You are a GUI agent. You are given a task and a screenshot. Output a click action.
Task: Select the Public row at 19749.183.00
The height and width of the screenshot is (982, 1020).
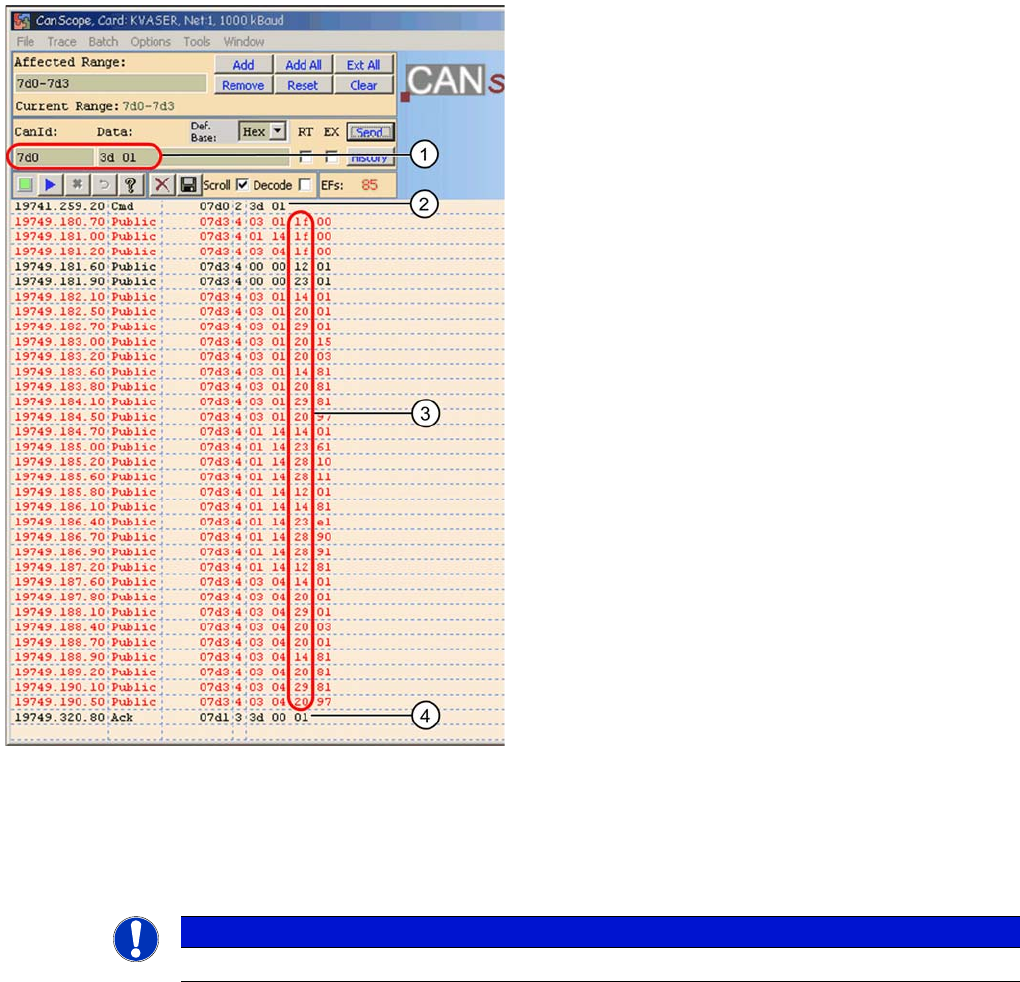pyautogui.click(x=257, y=341)
